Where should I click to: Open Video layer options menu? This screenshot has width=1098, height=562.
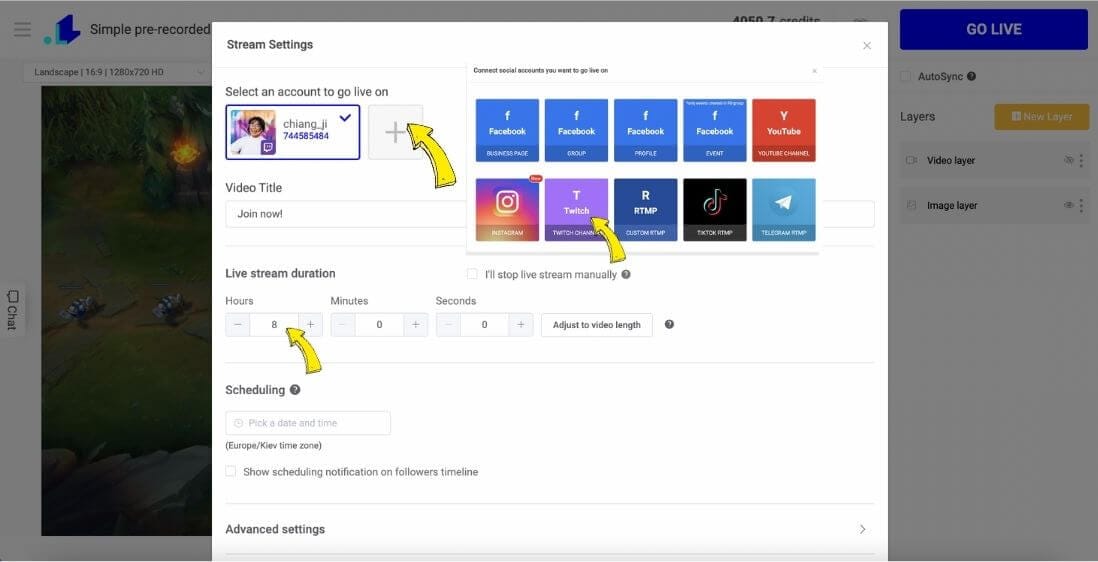click(x=1081, y=160)
